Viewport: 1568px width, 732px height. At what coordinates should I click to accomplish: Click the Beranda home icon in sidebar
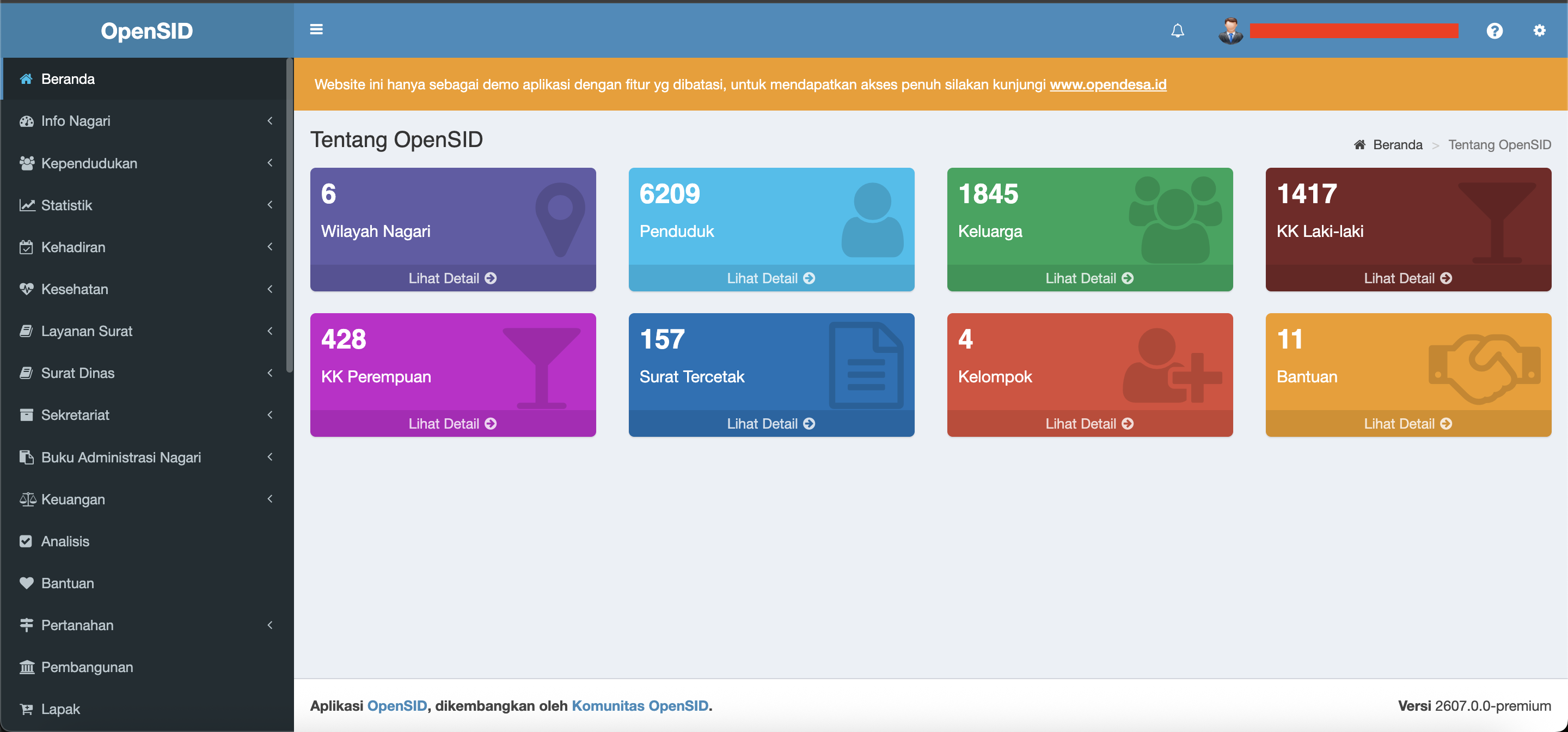[26, 78]
